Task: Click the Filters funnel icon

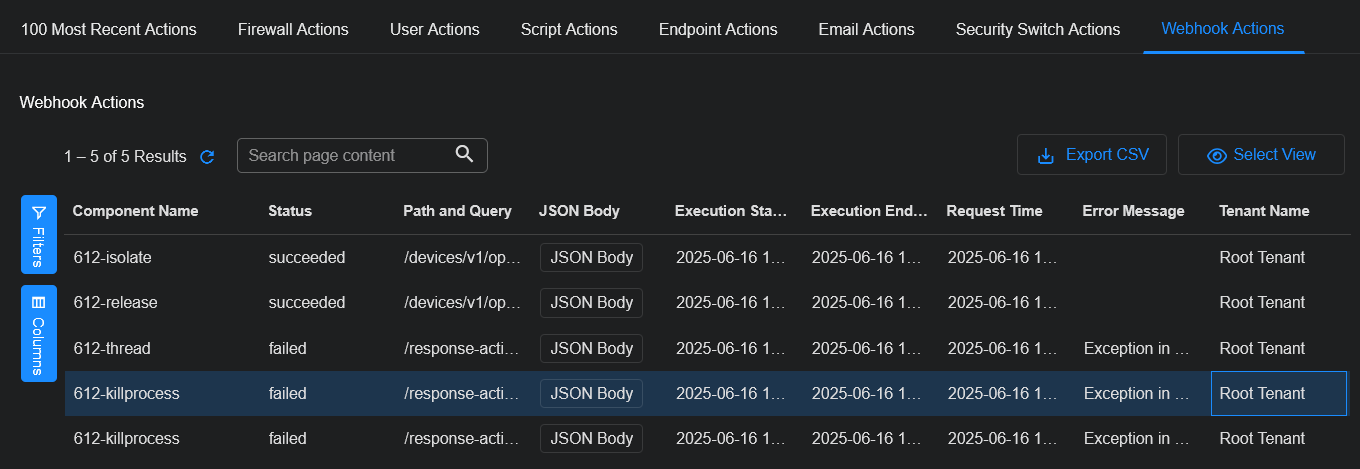Action: [39, 212]
